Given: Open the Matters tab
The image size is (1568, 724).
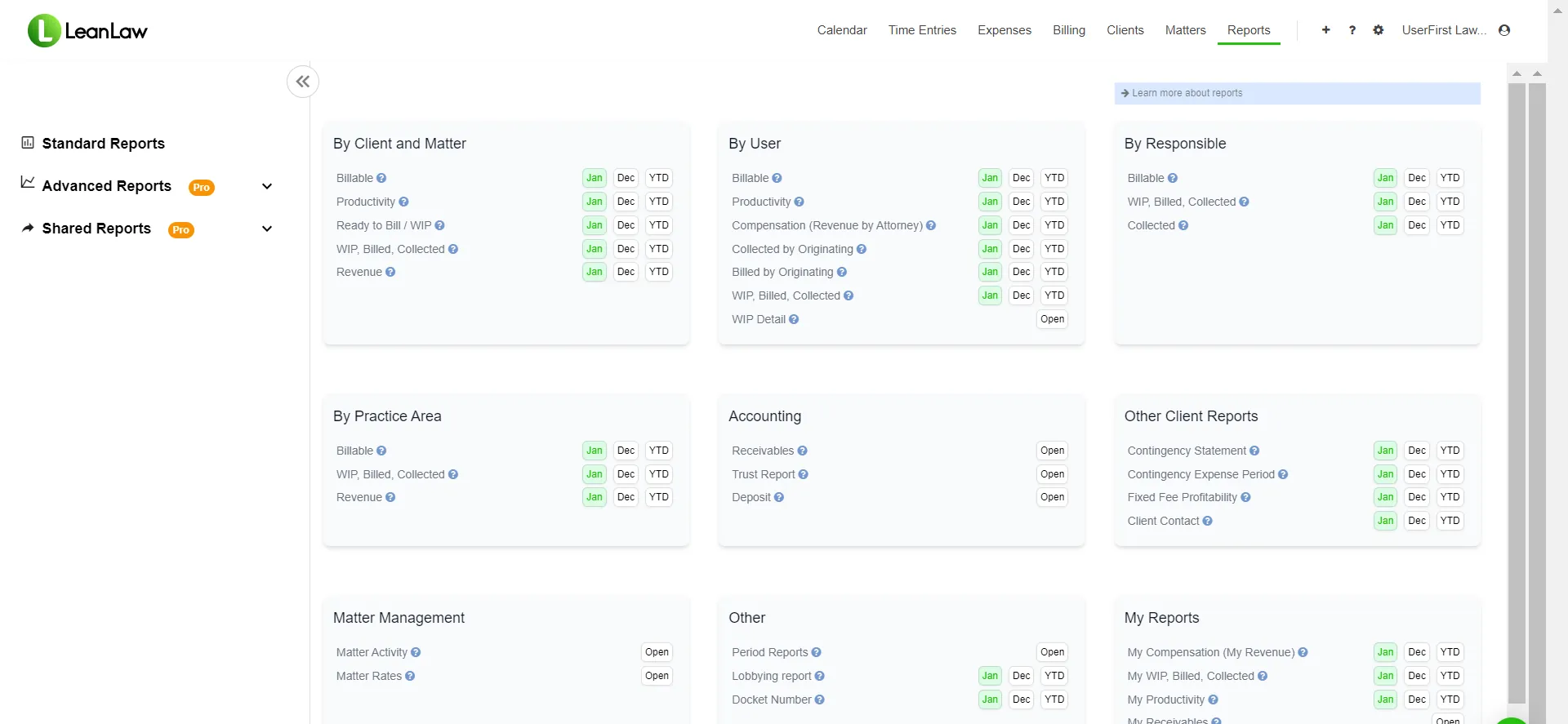Looking at the screenshot, I should [1185, 30].
